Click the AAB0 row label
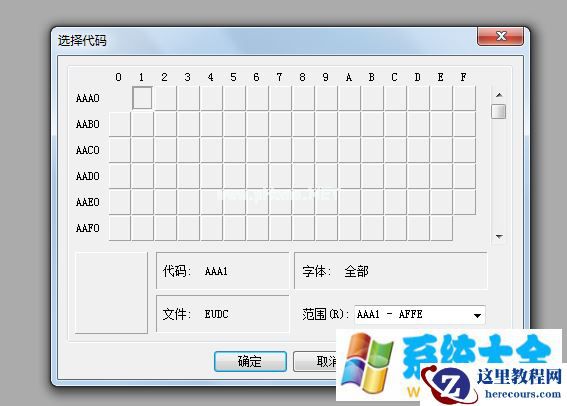This screenshot has width=567, height=406. pyautogui.click(x=88, y=124)
